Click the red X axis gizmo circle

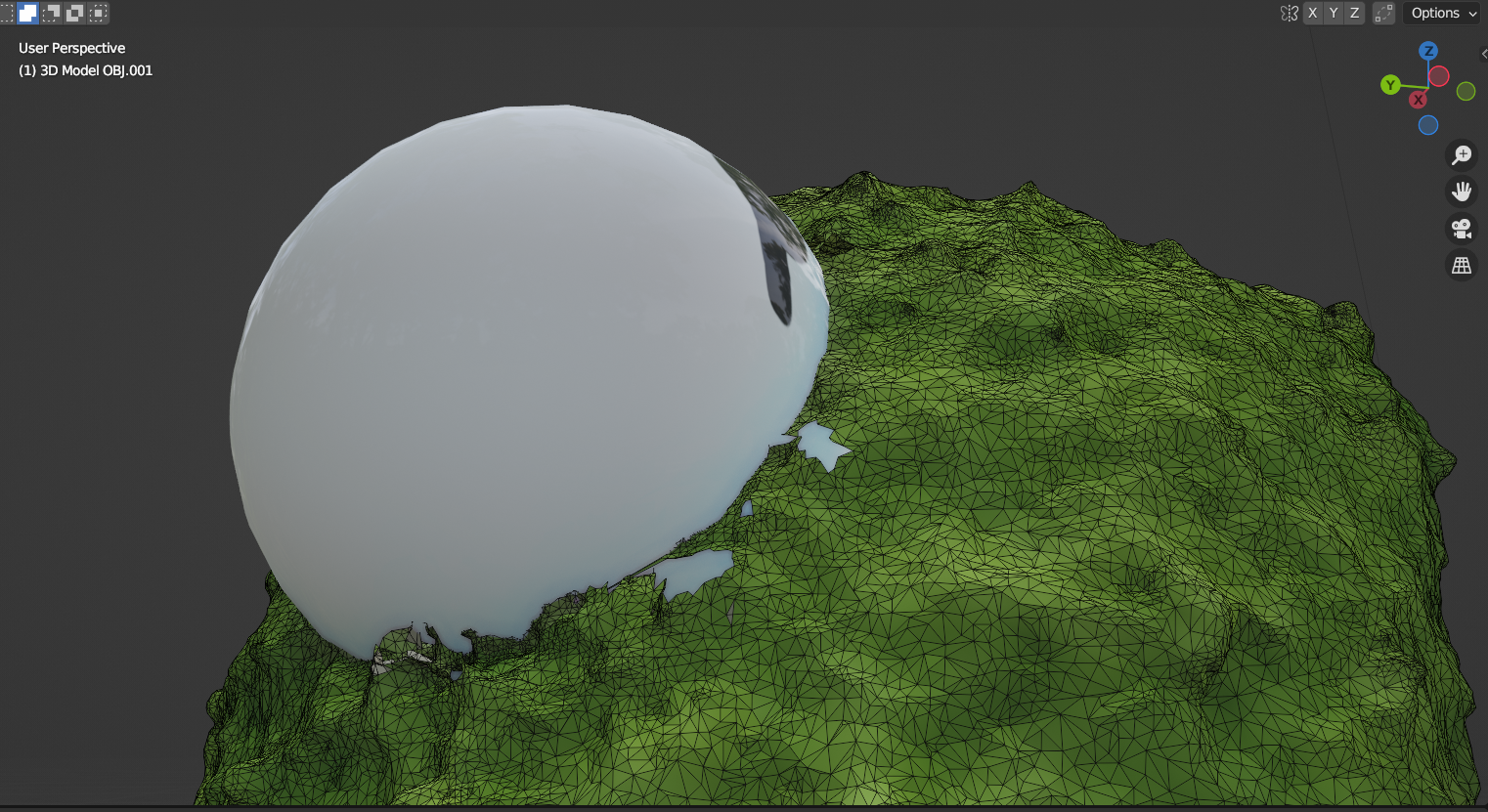tap(1418, 100)
